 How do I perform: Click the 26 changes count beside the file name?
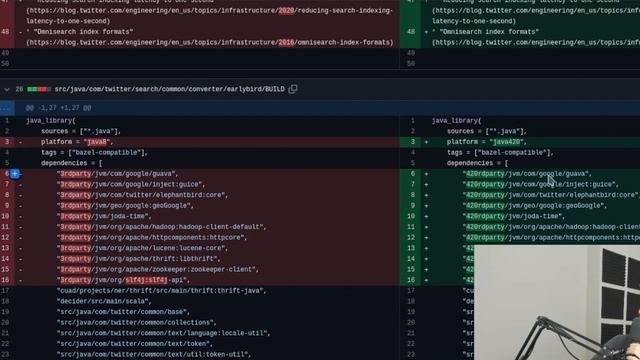point(19,89)
